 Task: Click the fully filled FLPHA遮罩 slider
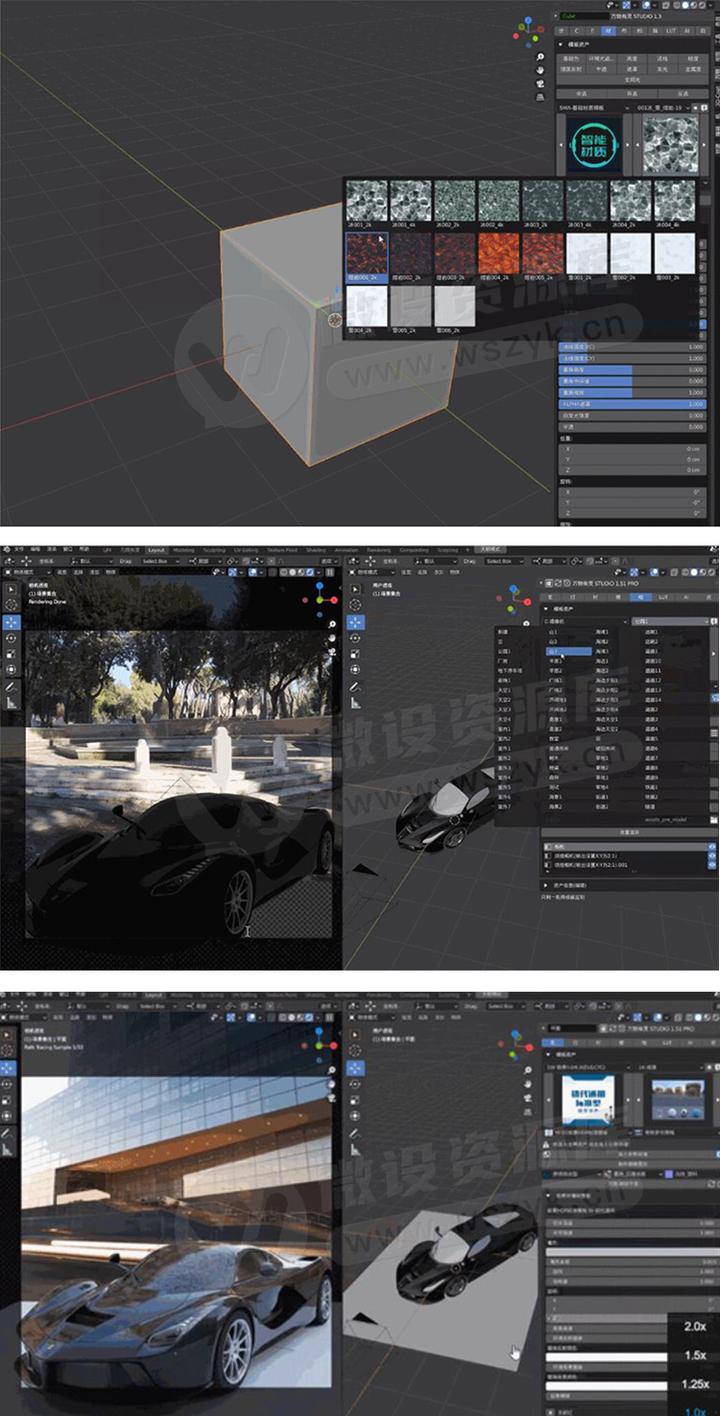click(632, 404)
